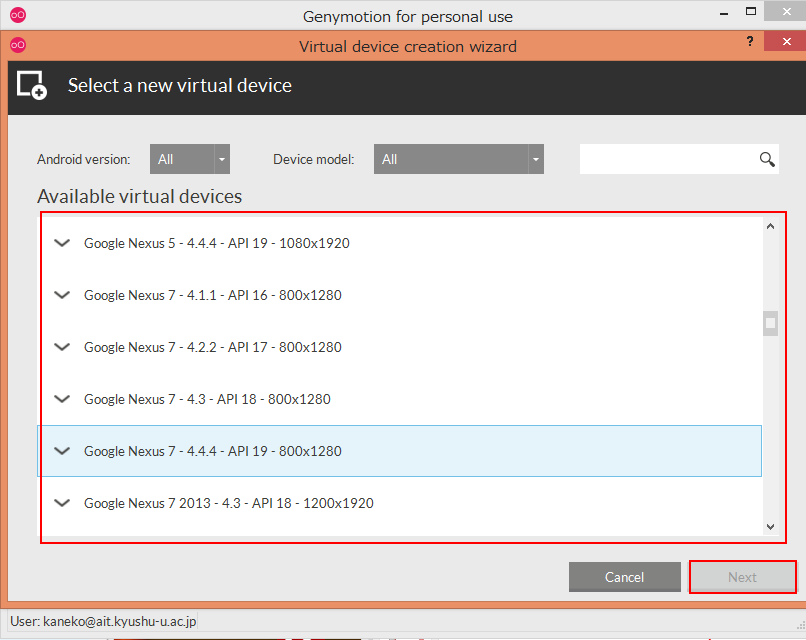Expand Google Nexus 7 4.4.4 API 19 entry
This screenshot has height=640, width=806.
pos(62,451)
